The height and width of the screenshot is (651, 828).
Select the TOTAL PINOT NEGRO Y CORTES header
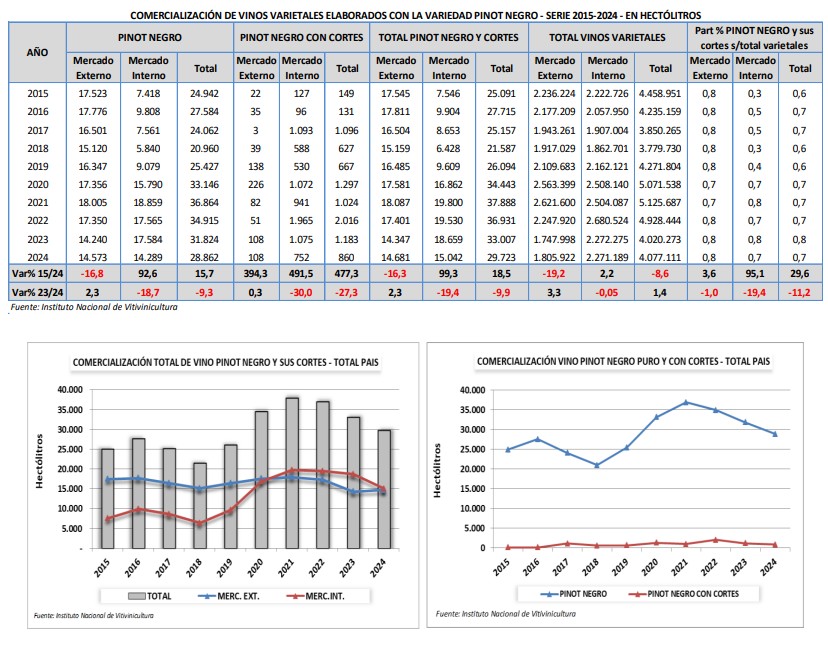pos(448,37)
